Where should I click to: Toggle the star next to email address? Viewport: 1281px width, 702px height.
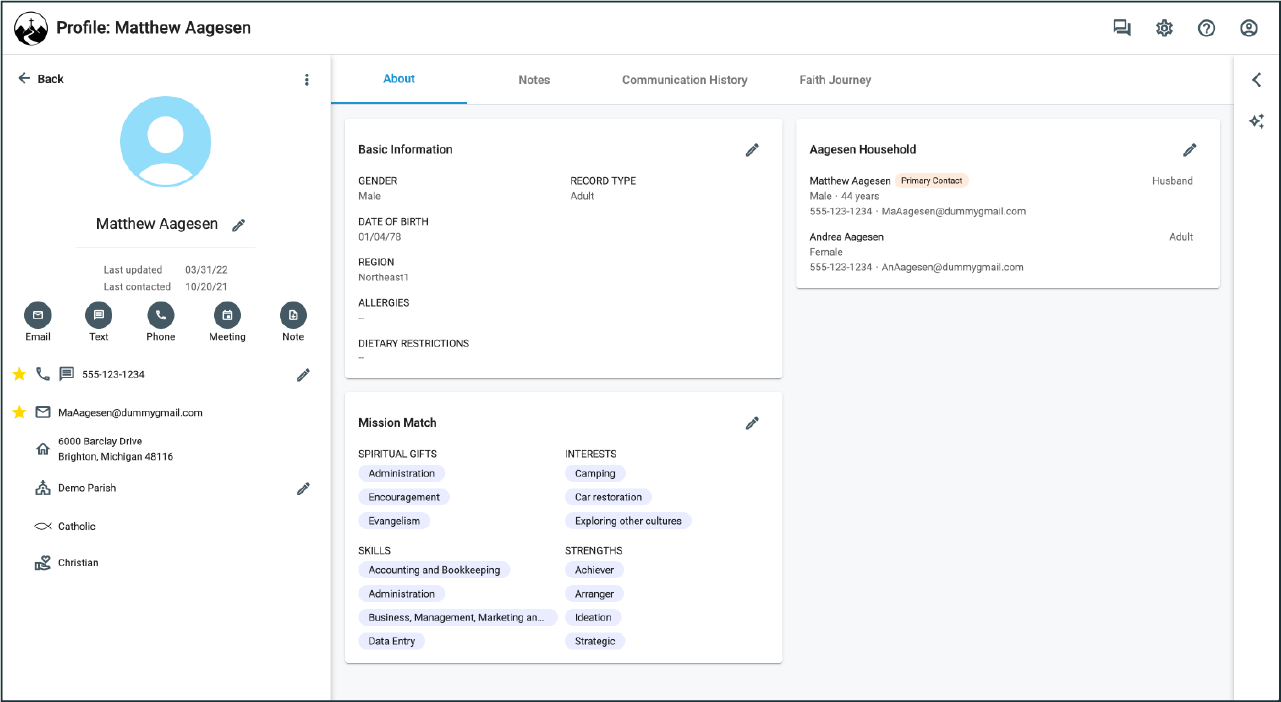click(x=19, y=412)
